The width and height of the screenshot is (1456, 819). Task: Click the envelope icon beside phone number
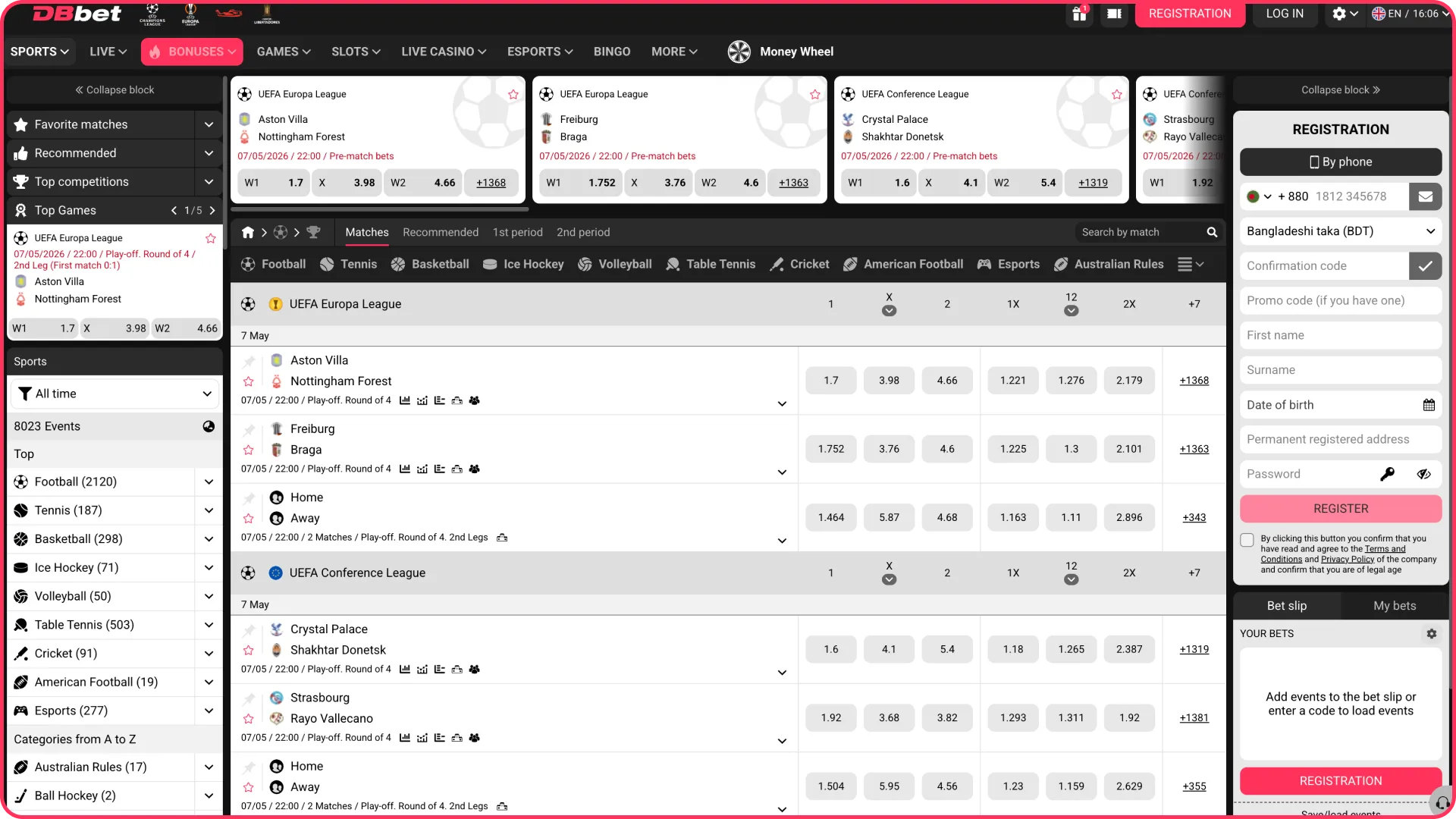click(1425, 196)
